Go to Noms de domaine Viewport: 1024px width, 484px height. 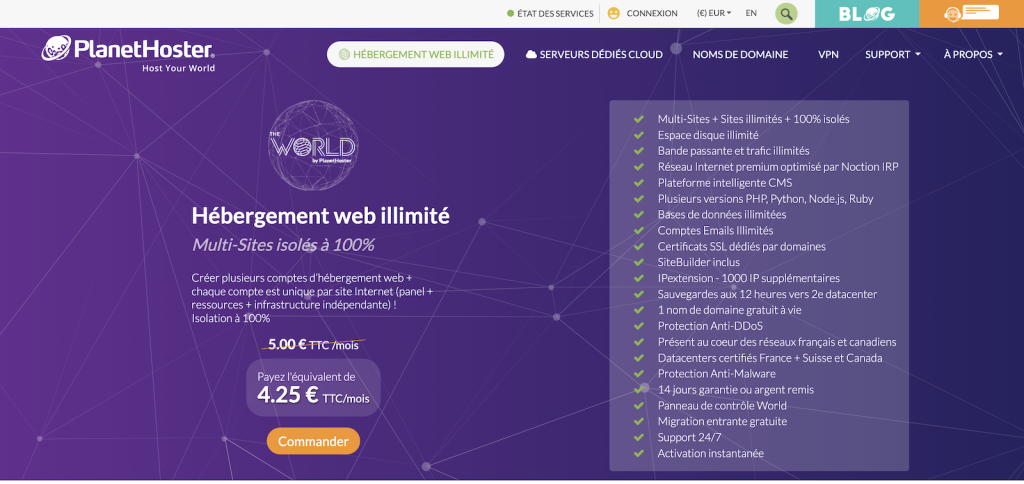[740, 55]
